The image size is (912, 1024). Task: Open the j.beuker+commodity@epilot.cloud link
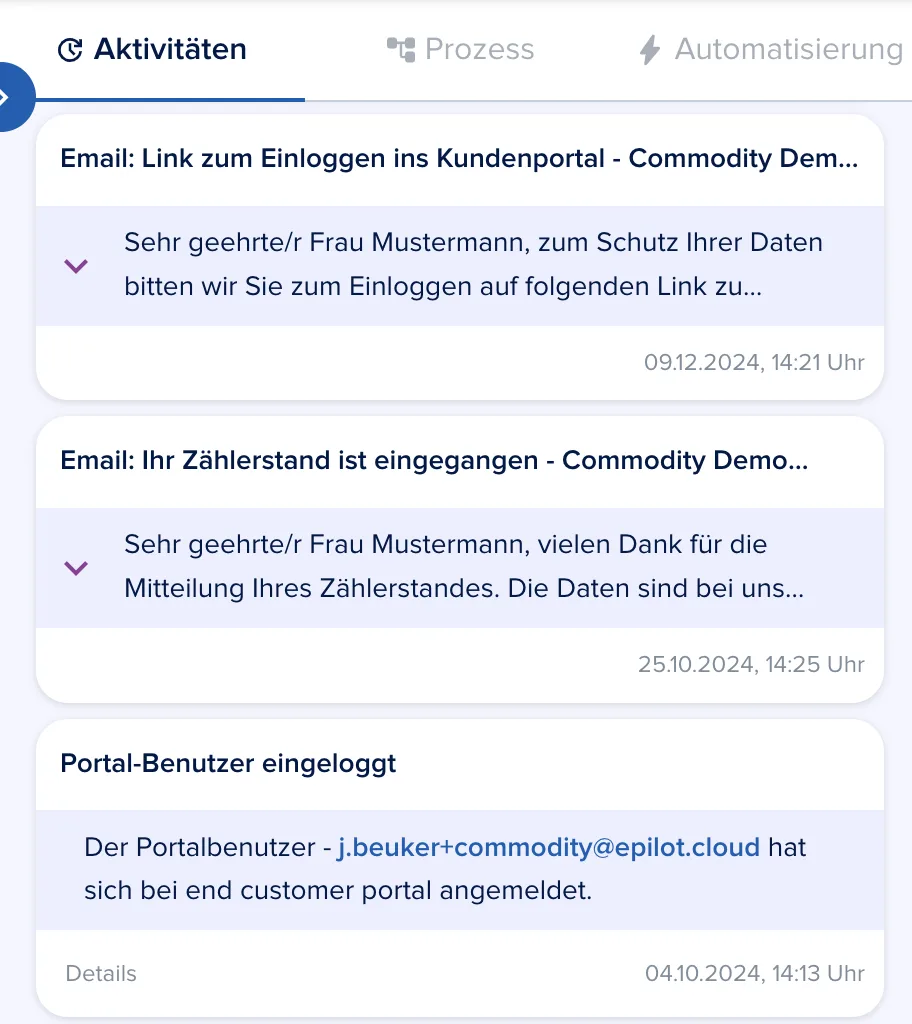tap(548, 847)
